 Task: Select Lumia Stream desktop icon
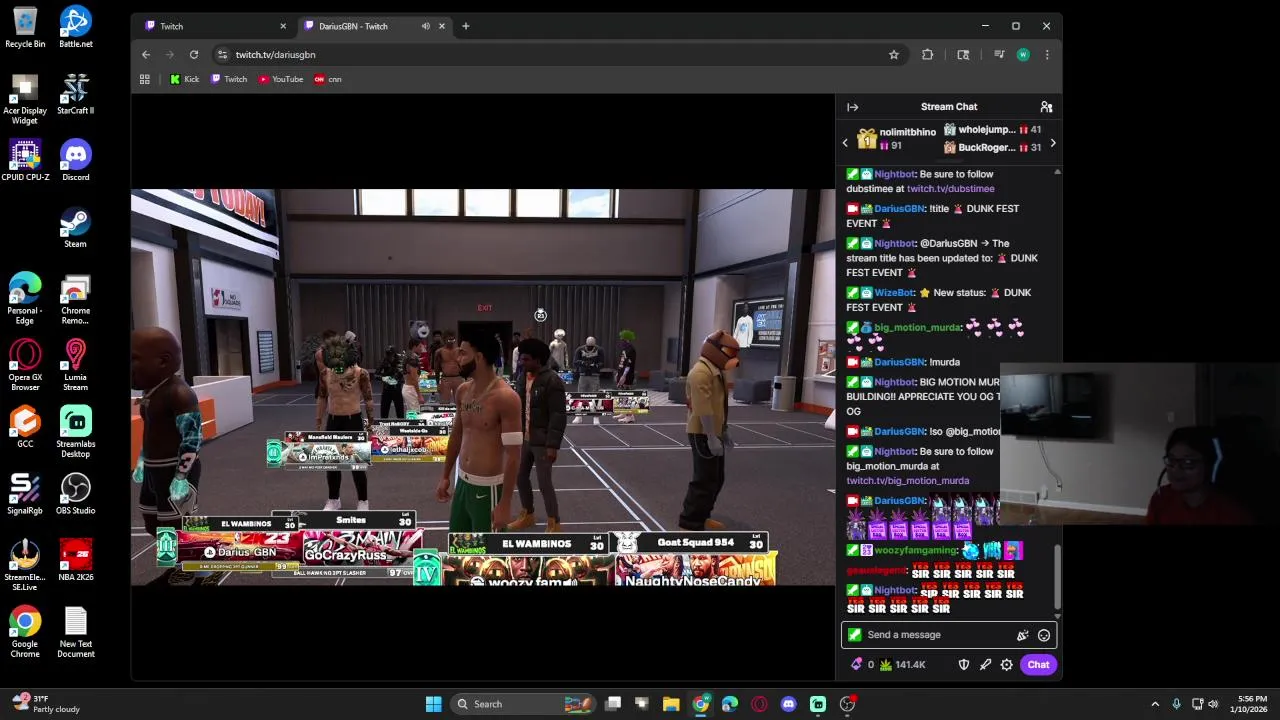coord(76,366)
